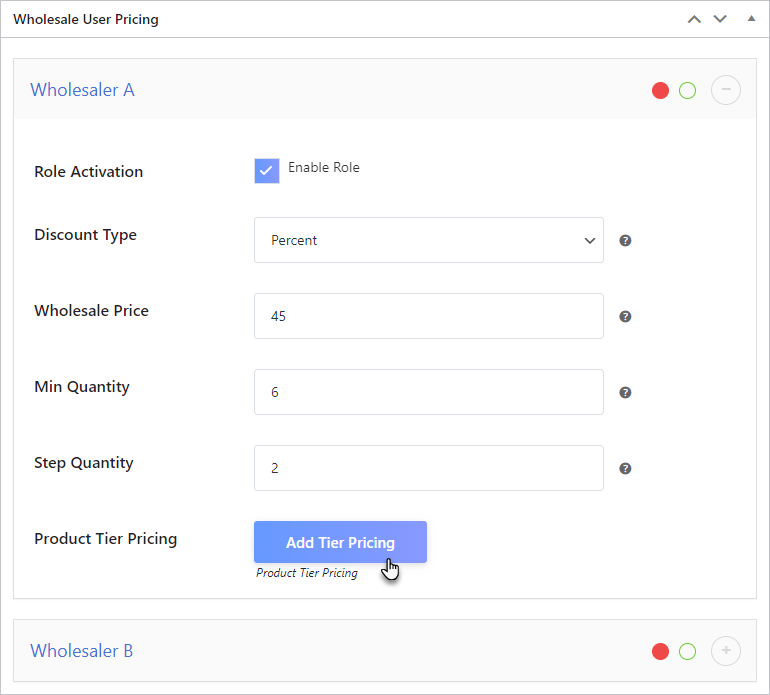Click the green circle on Wholesaler A
Image resolution: width=770 pixels, height=695 pixels.
pyautogui.click(x=687, y=91)
